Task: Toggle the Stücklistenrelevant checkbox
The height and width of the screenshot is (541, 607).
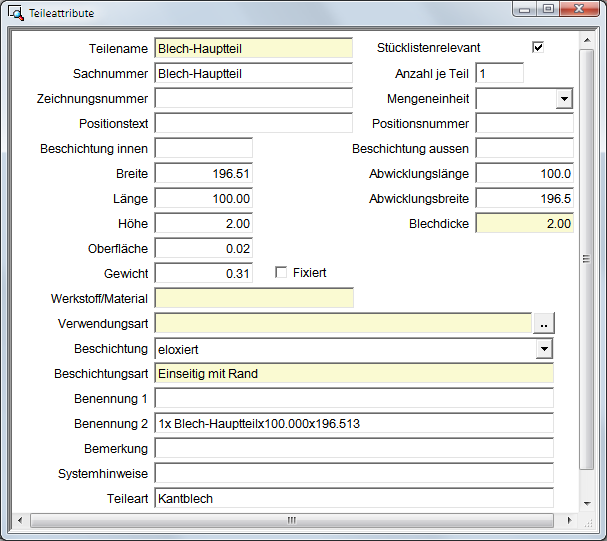Action: [x=538, y=48]
